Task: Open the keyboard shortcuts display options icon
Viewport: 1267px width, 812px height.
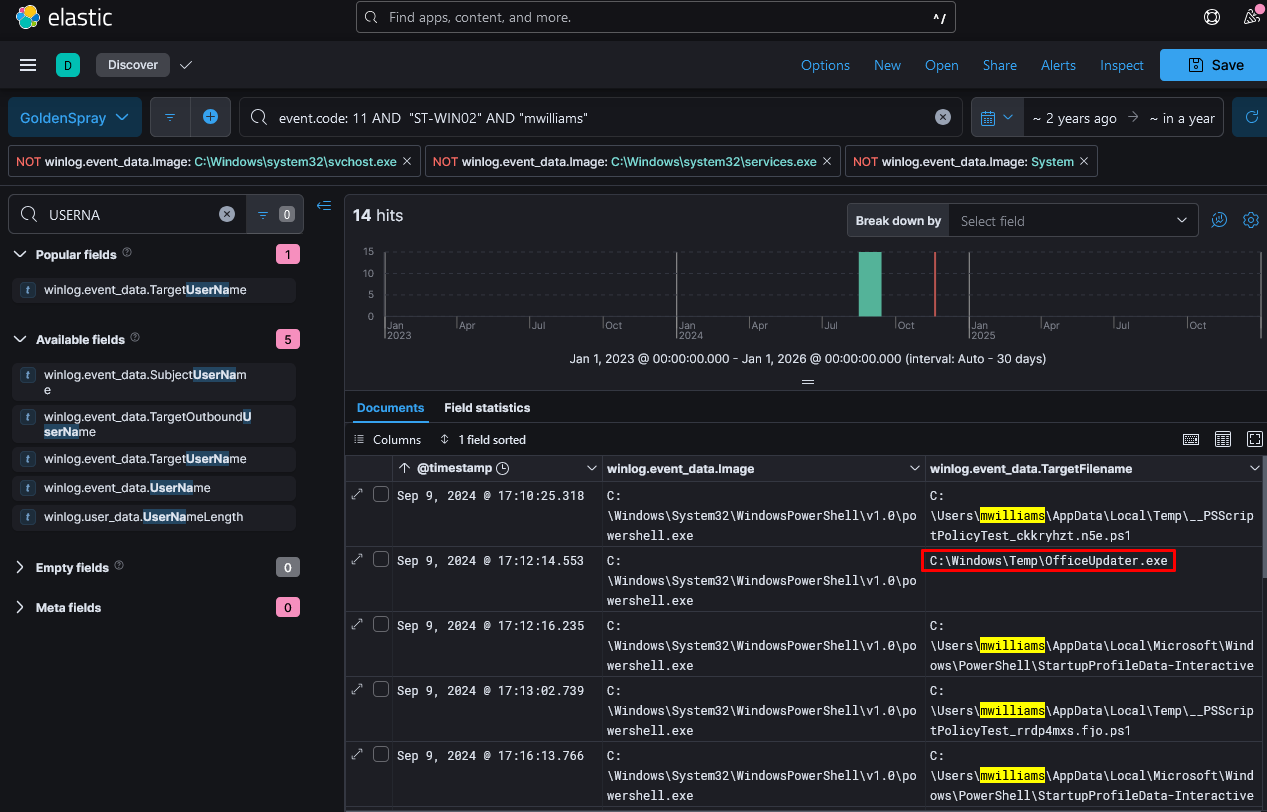Action: [x=1191, y=439]
